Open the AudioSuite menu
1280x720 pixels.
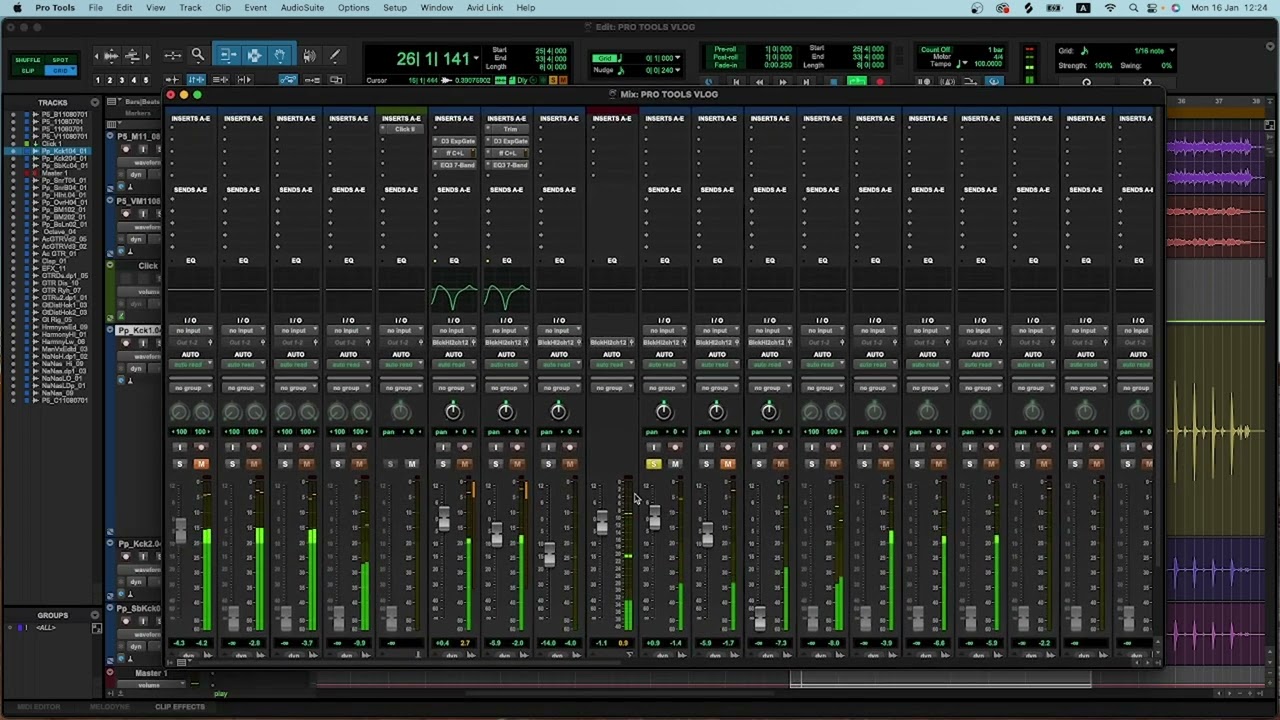coord(302,8)
